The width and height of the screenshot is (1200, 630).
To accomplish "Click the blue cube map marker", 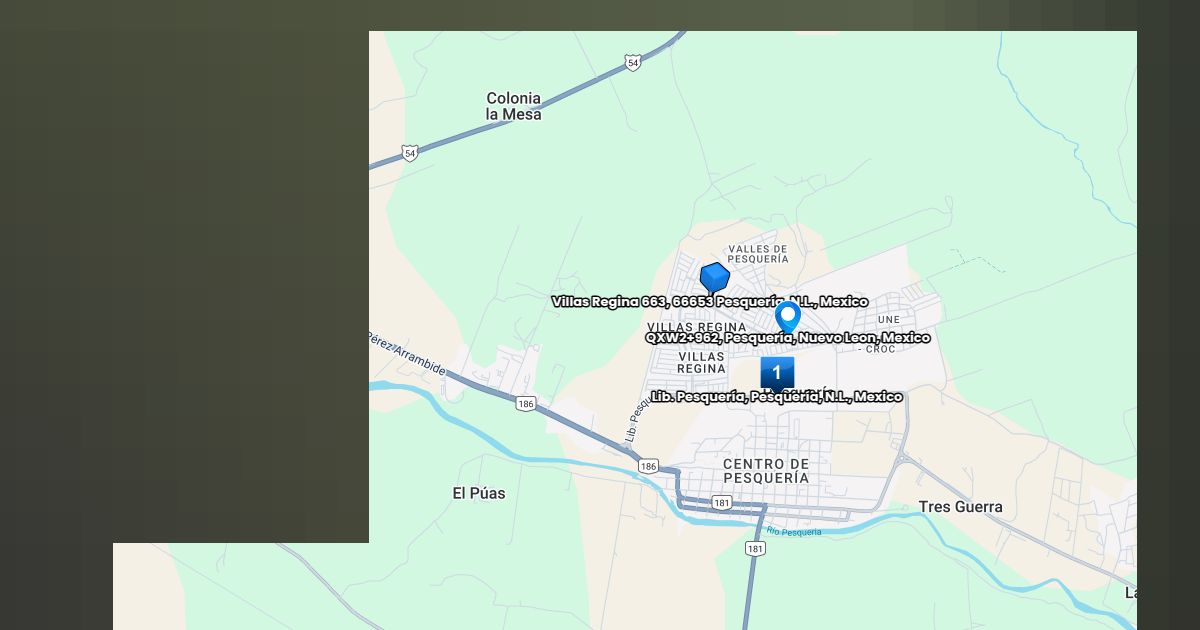I will 714,278.
